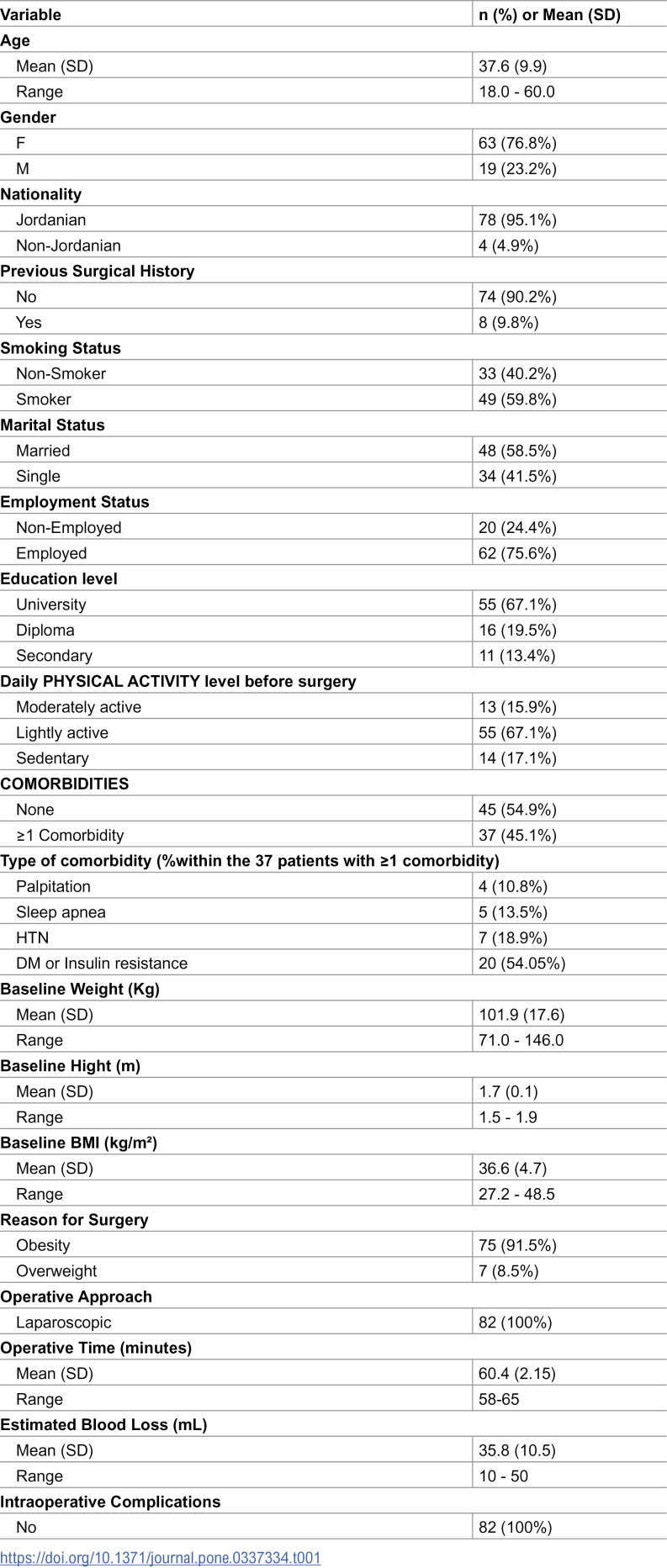
Task: Select the Sleep apnea row
Action: pyautogui.click(x=333, y=912)
